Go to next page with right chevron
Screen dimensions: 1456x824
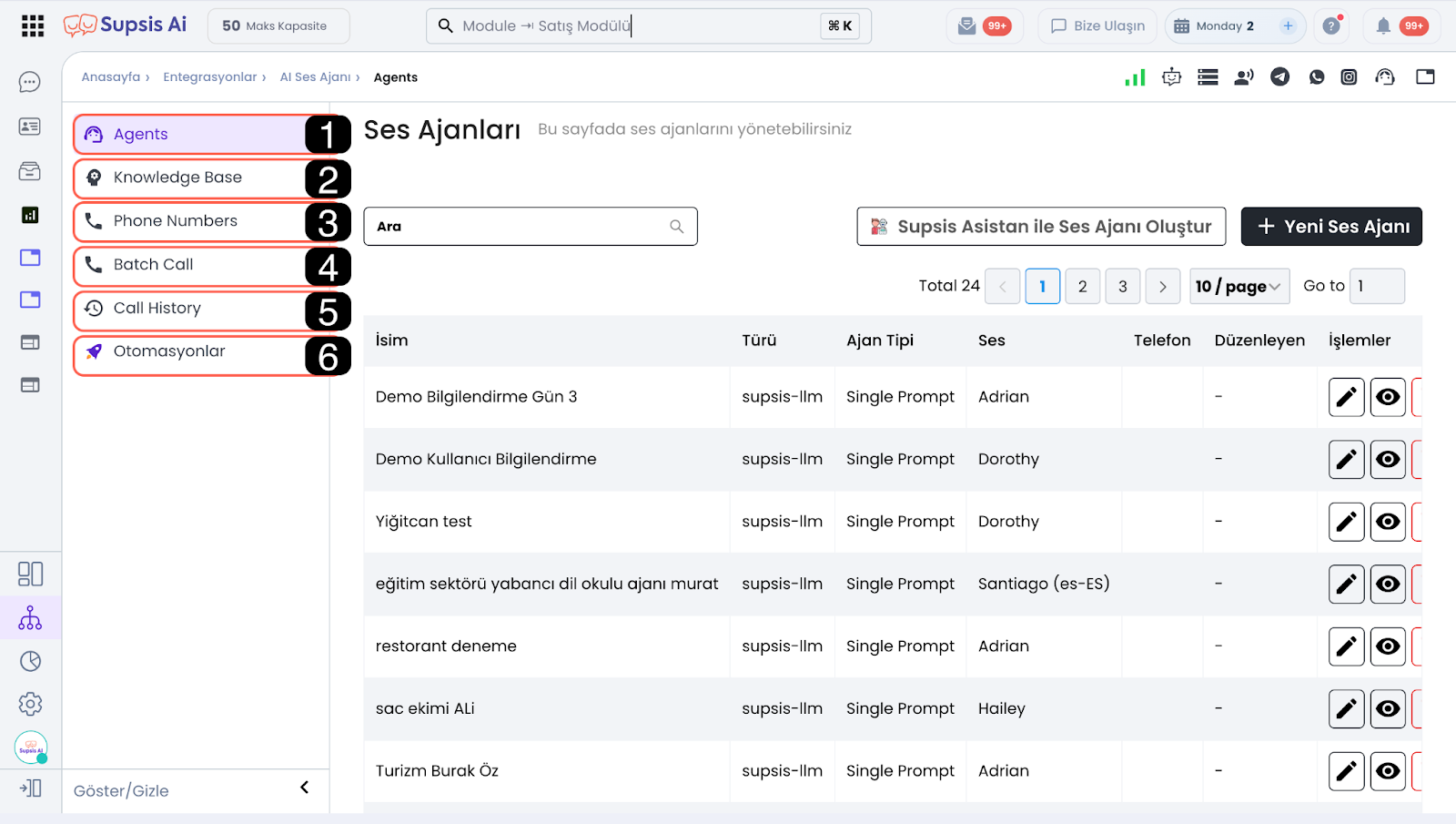click(1162, 287)
